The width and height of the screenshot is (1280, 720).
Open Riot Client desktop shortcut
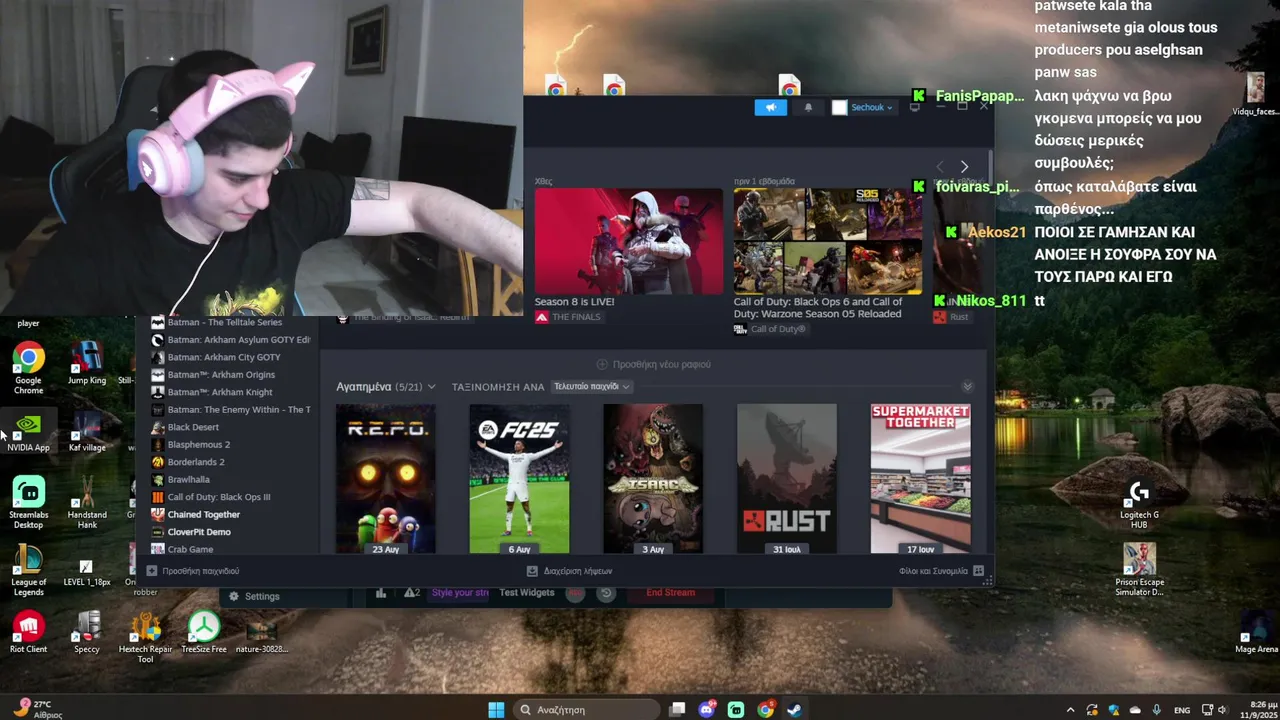click(28, 633)
